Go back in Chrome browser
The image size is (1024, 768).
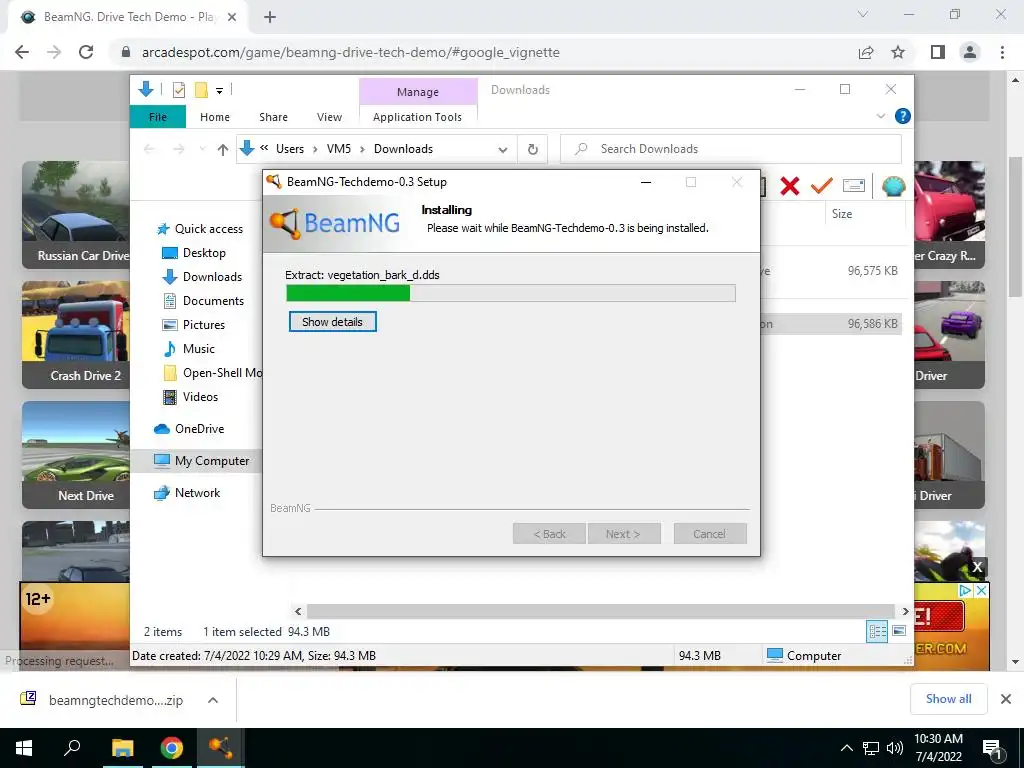point(22,52)
